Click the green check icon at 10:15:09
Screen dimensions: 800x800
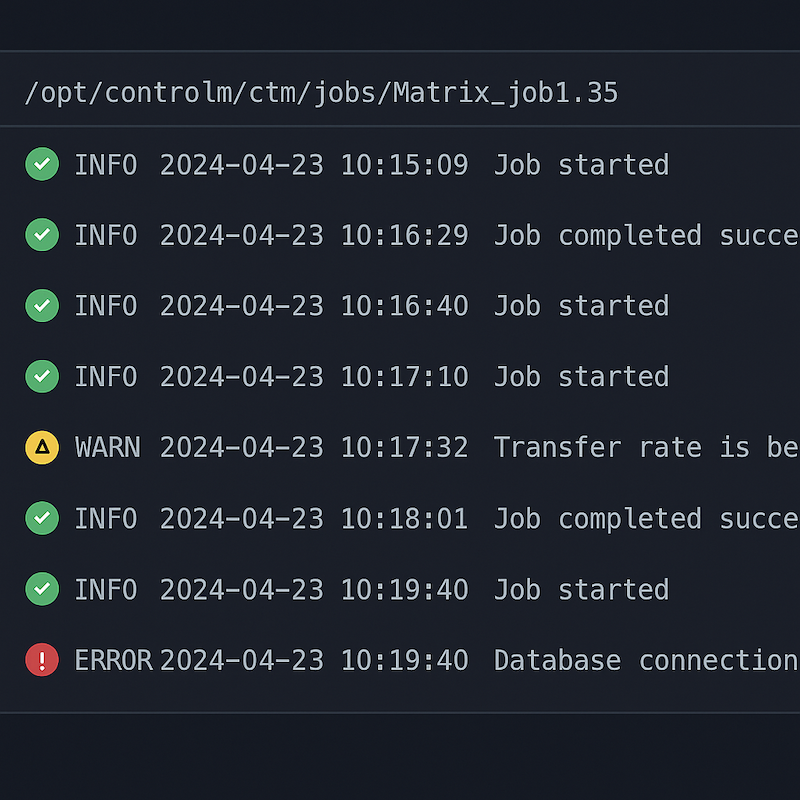click(42, 164)
